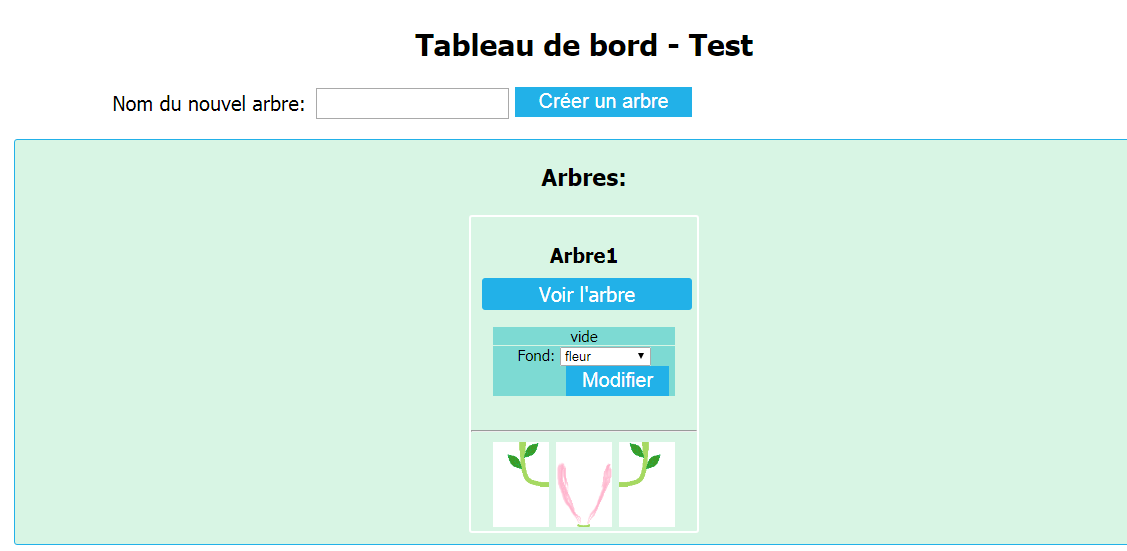Open Arbre1 with Voir l'arbre button

pos(586,295)
